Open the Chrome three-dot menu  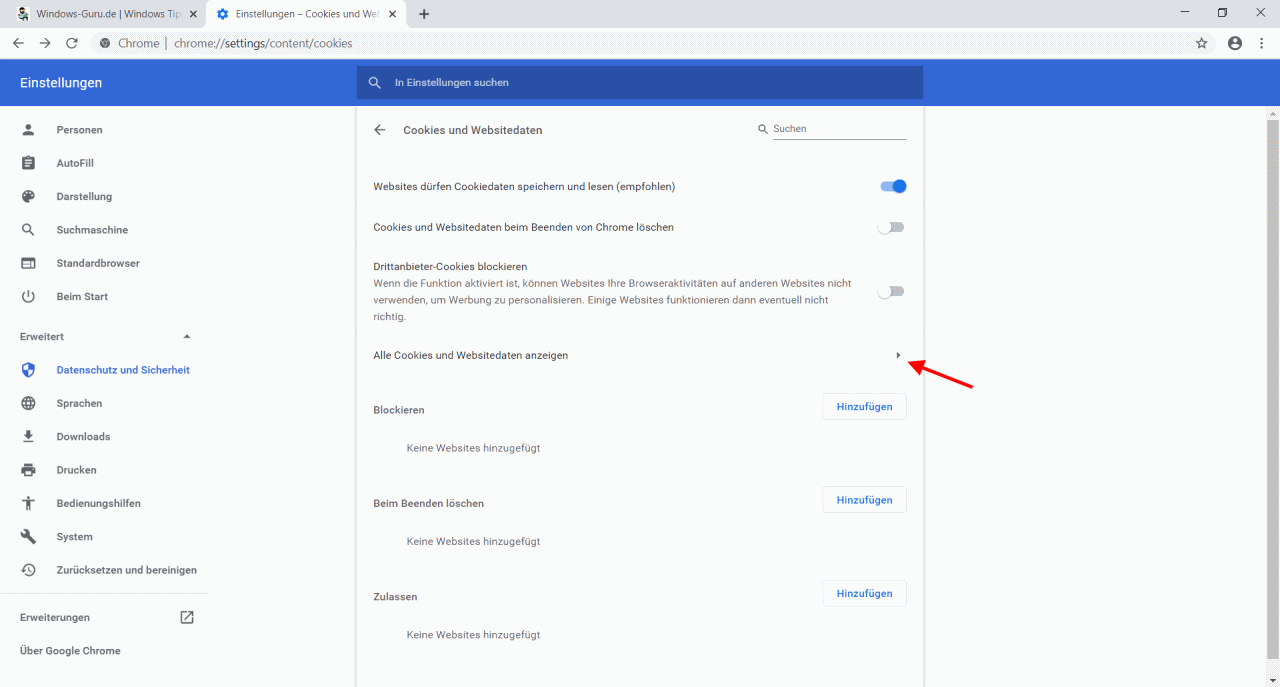[x=1263, y=43]
